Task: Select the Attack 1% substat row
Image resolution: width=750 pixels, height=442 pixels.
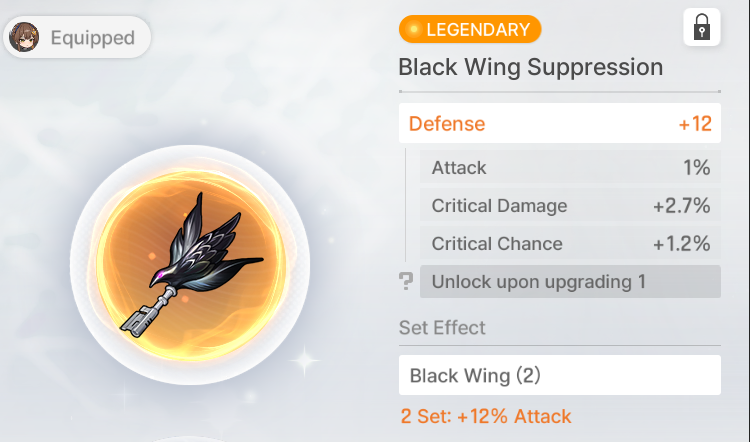Action: (570, 167)
